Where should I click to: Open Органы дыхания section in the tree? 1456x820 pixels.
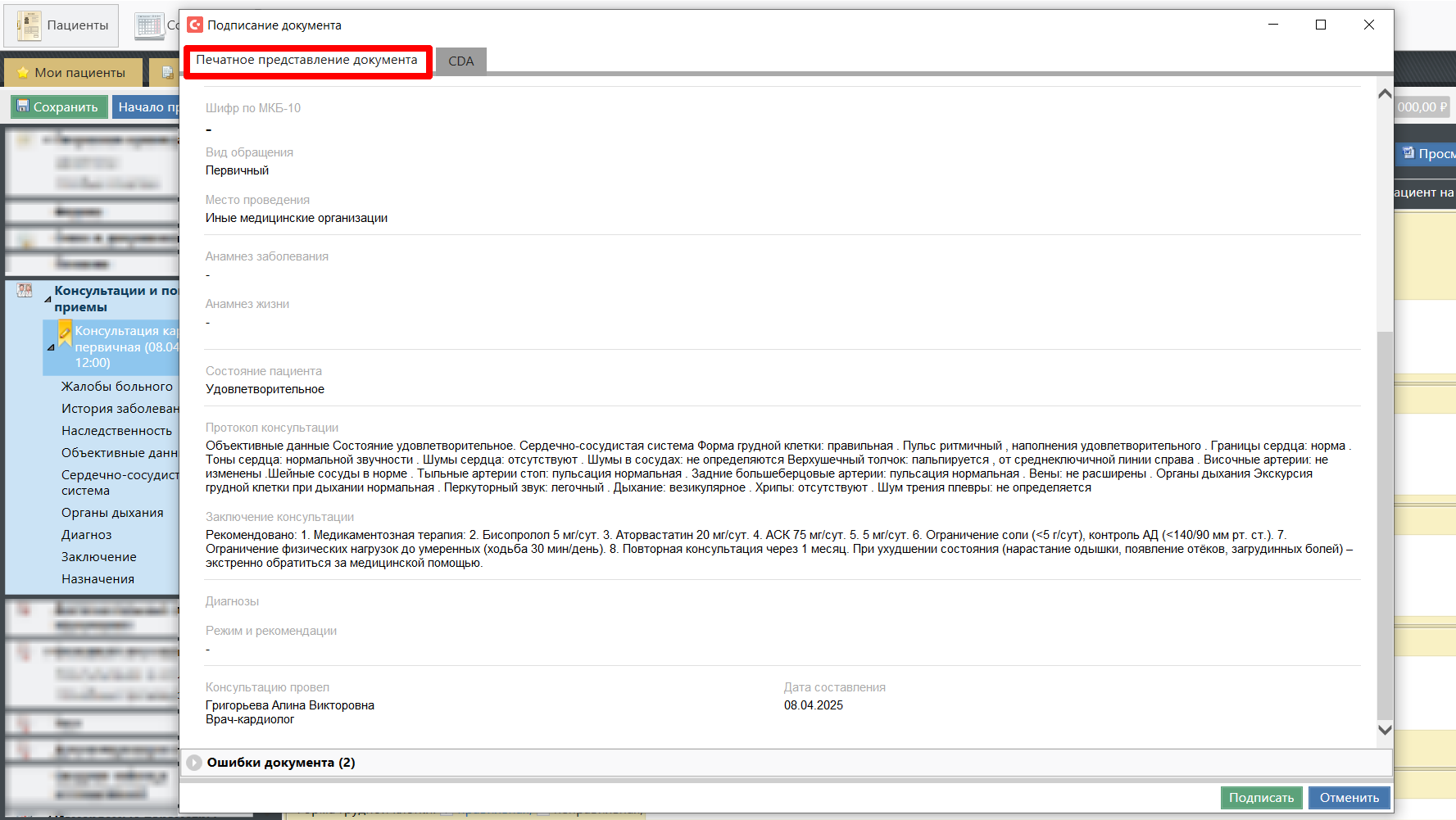(x=112, y=513)
